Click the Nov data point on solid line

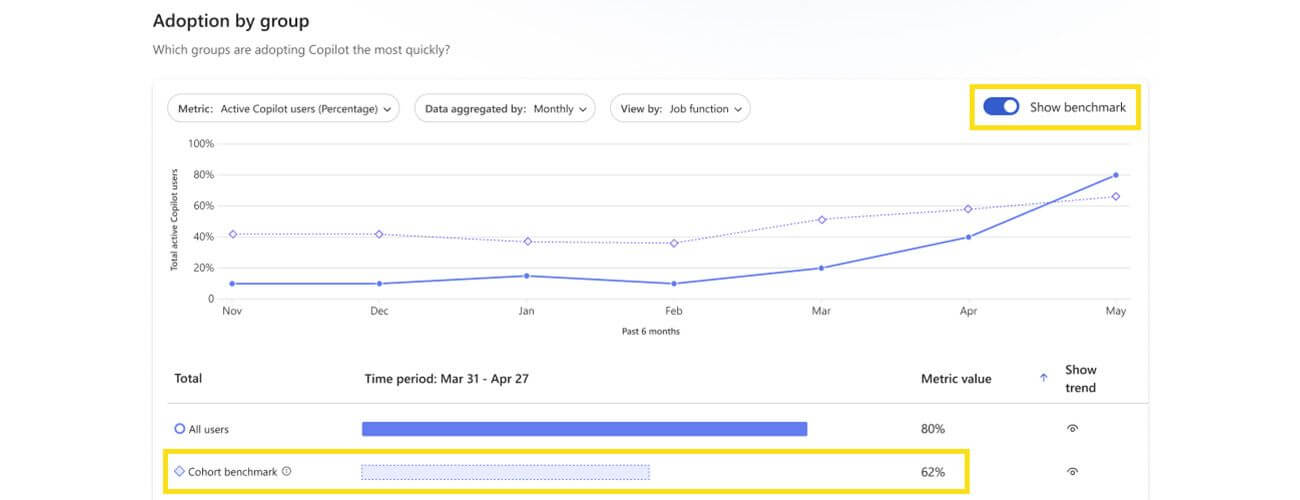tap(232, 283)
